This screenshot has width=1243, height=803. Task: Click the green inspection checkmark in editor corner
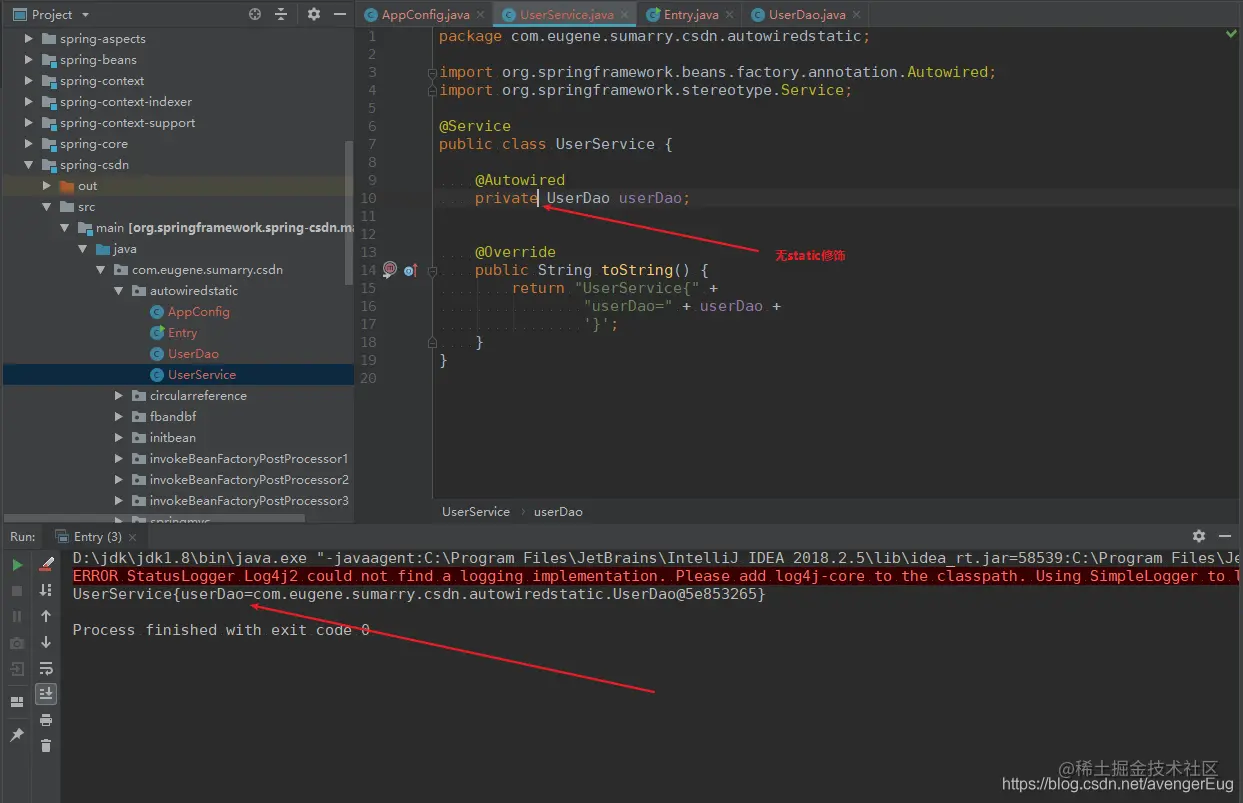point(1231,34)
